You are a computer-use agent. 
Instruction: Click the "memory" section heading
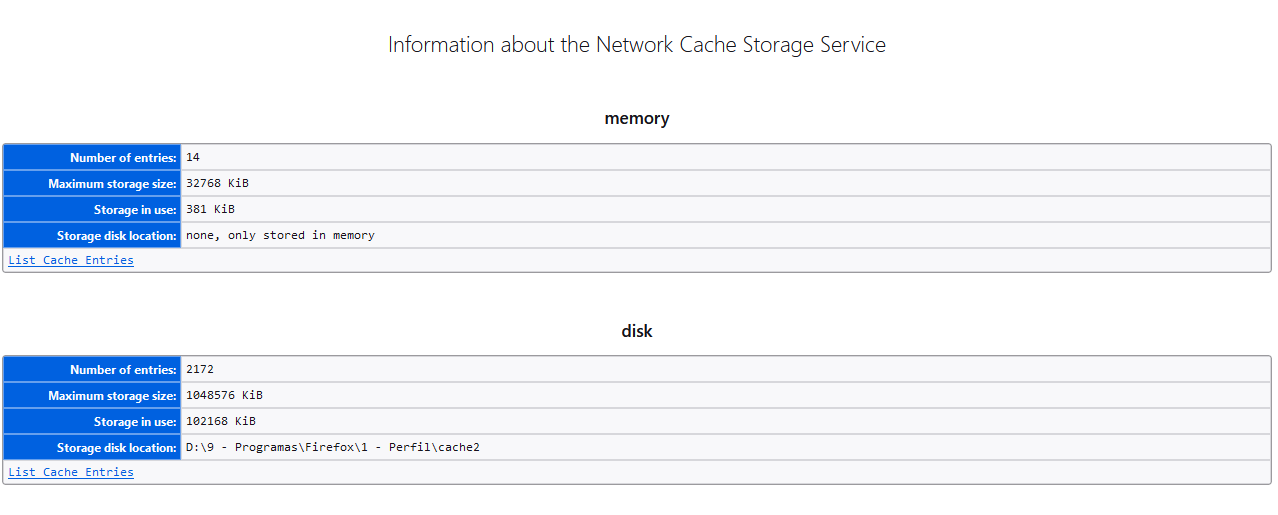(637, 118)
